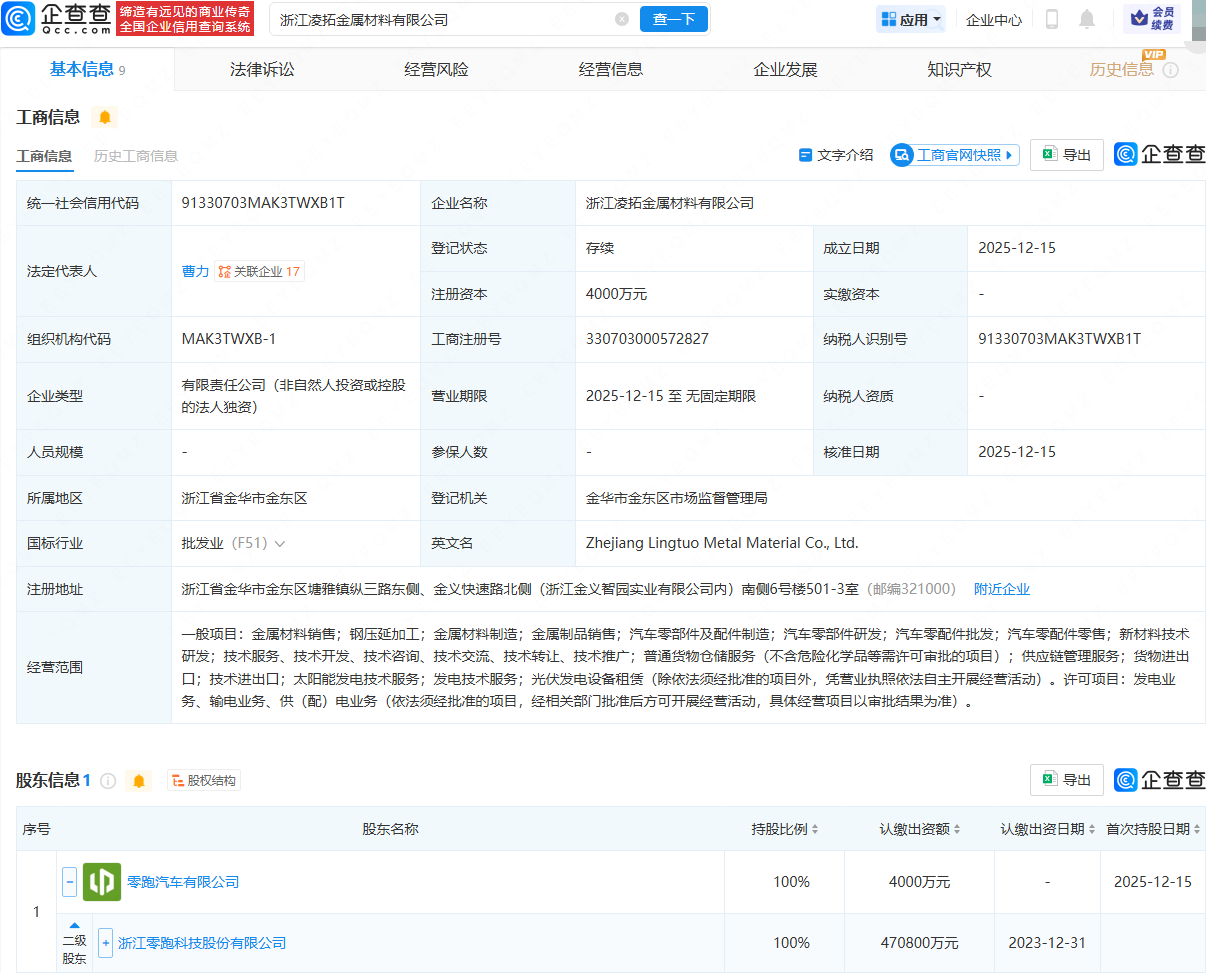
Task: Collapse the 零跑汽车有限公司 shareholder row
Action: (70, 882)
